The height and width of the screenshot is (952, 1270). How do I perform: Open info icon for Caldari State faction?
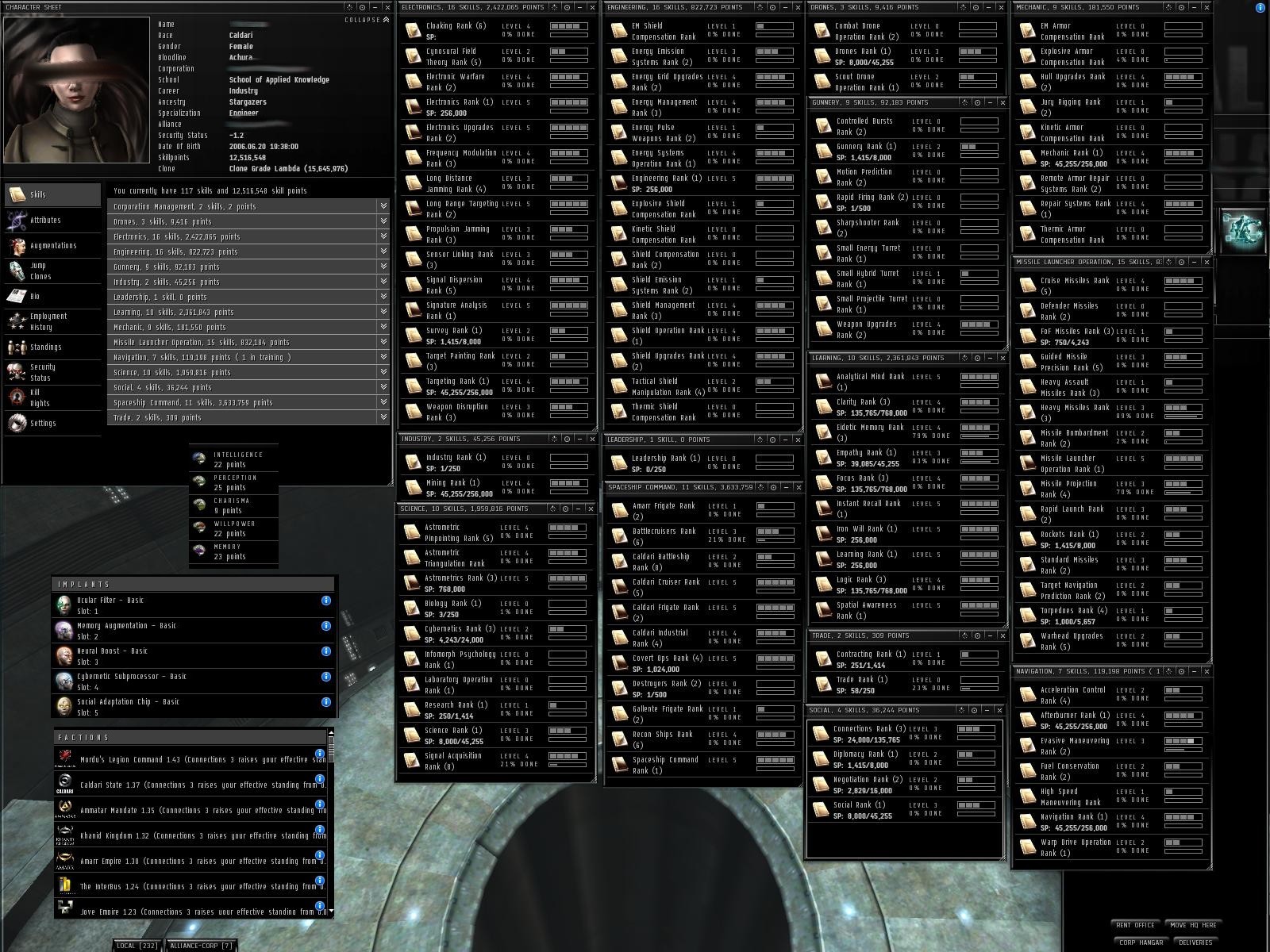tap(320, 779)
